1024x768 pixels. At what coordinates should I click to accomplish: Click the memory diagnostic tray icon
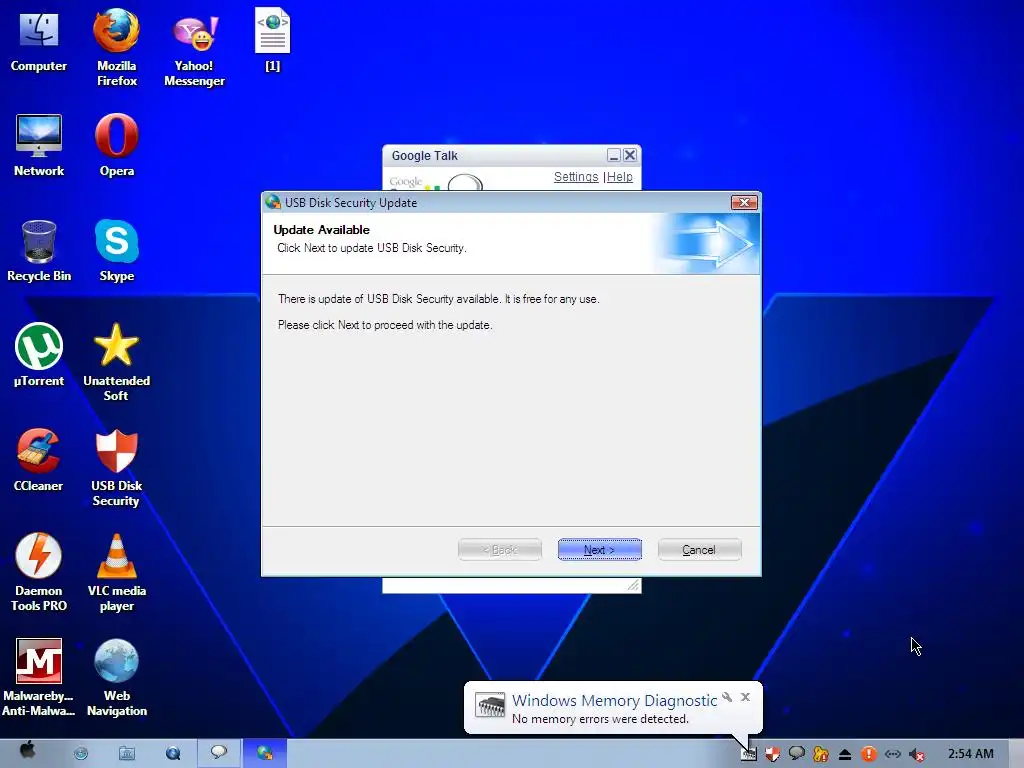[x=748, y=754]
